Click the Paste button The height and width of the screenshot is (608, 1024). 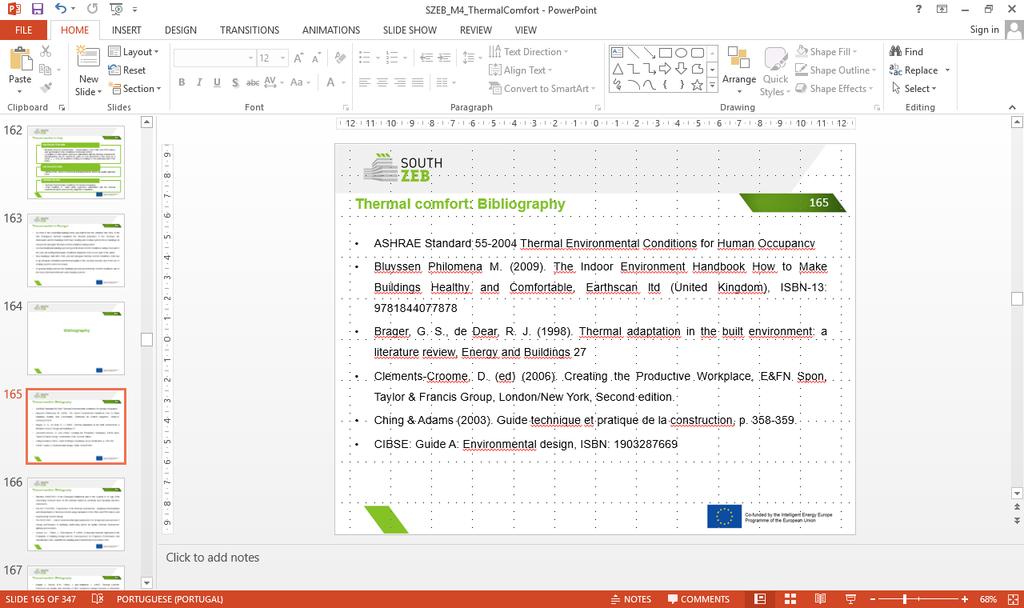pos(20,70)
